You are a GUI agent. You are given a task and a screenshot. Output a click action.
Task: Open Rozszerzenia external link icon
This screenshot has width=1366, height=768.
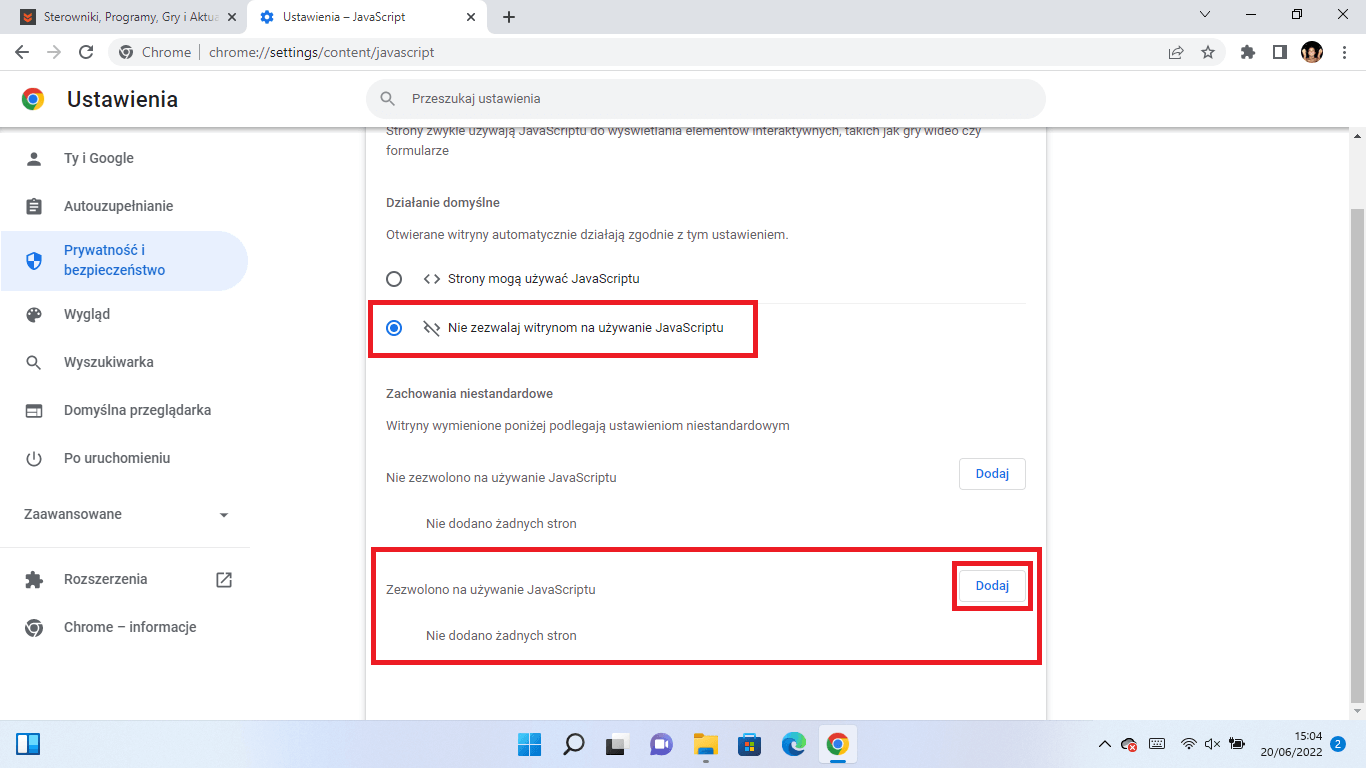224,579
